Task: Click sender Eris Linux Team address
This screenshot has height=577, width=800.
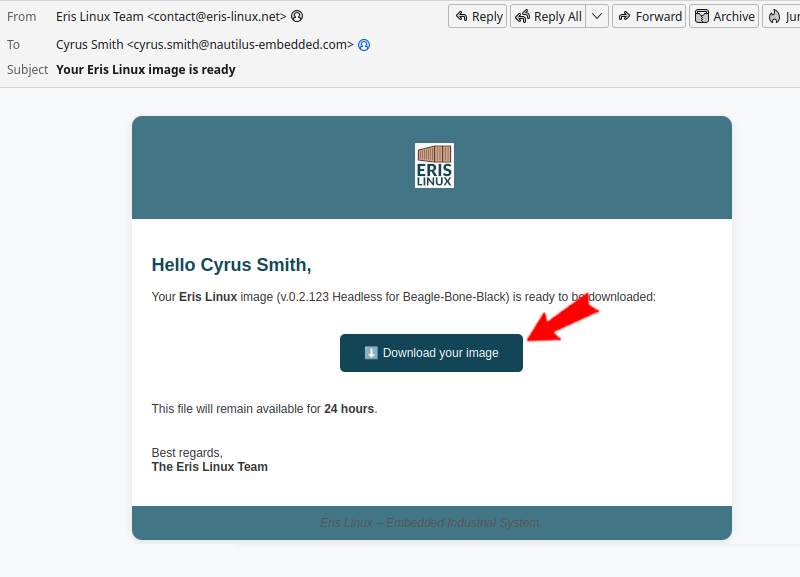Action: pos(171,16)
